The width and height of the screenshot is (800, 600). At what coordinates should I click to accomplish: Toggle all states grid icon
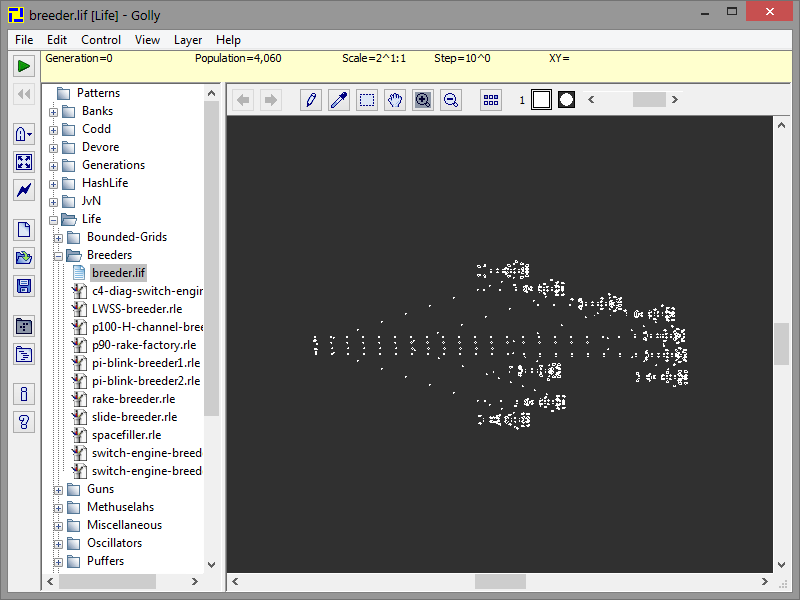point(491,100)
